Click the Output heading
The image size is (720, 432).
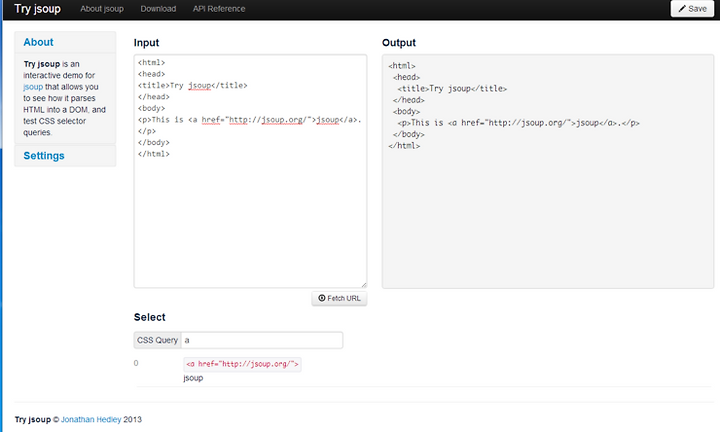click(x=399, y=43)
